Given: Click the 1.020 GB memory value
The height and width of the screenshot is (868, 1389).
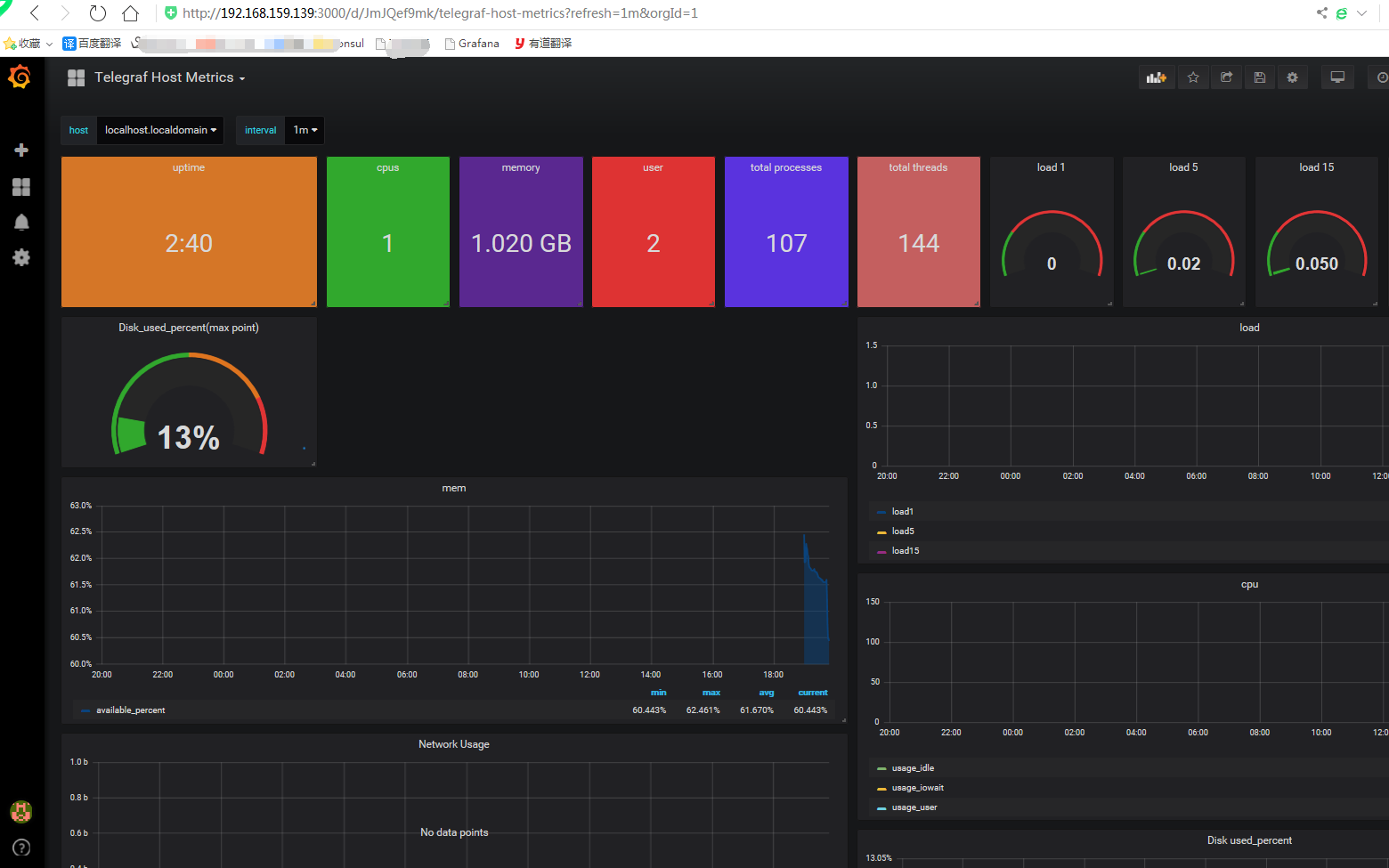Looking at the screenshot, I should 521,243.
